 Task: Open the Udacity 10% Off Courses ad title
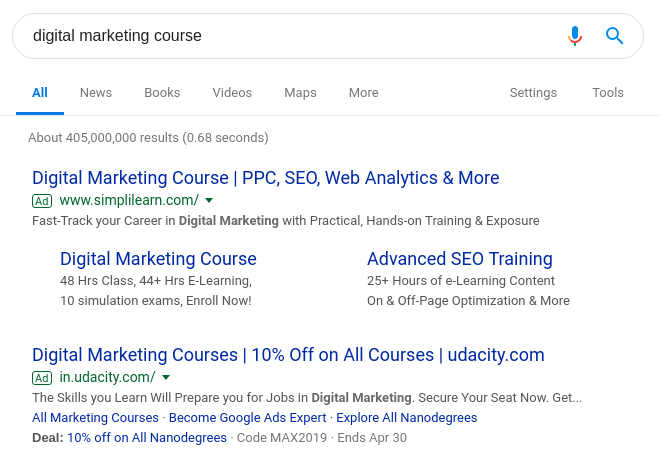[288, 355]
